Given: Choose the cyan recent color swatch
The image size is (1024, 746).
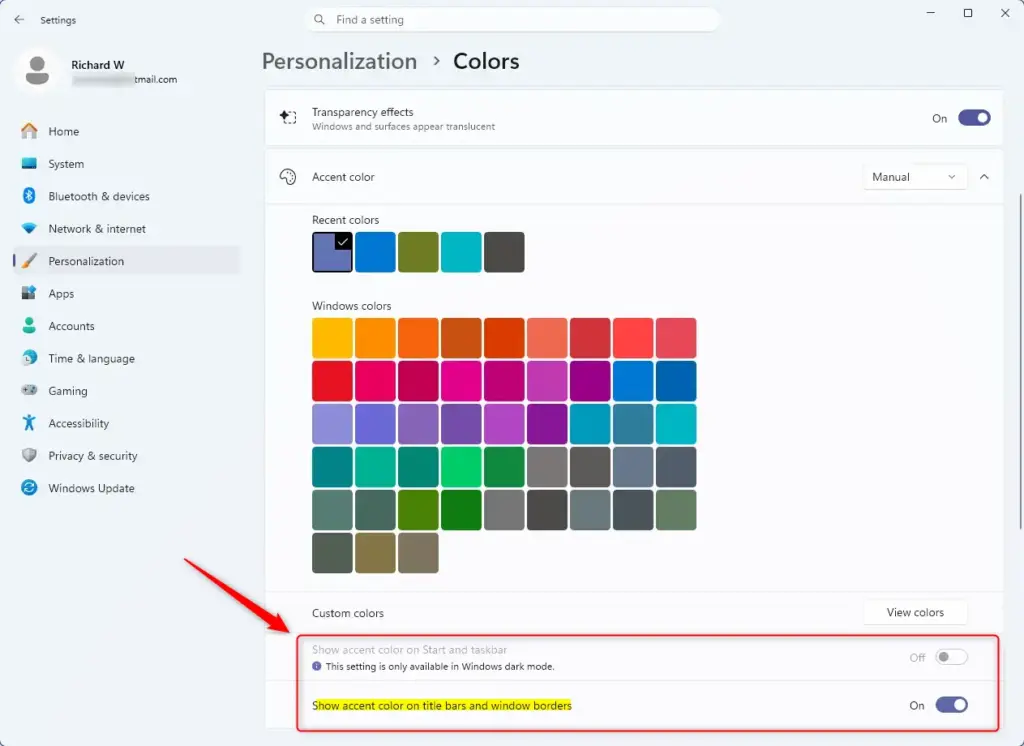Looking at the screenshot, I should pyautogui.click(x=461, y=251).
